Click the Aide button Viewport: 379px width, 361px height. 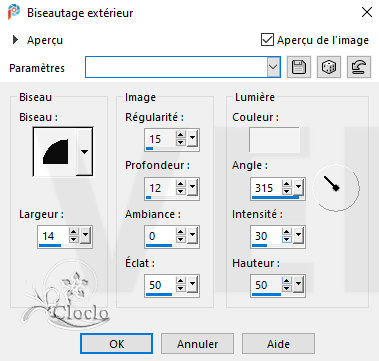tap(278, 344)
